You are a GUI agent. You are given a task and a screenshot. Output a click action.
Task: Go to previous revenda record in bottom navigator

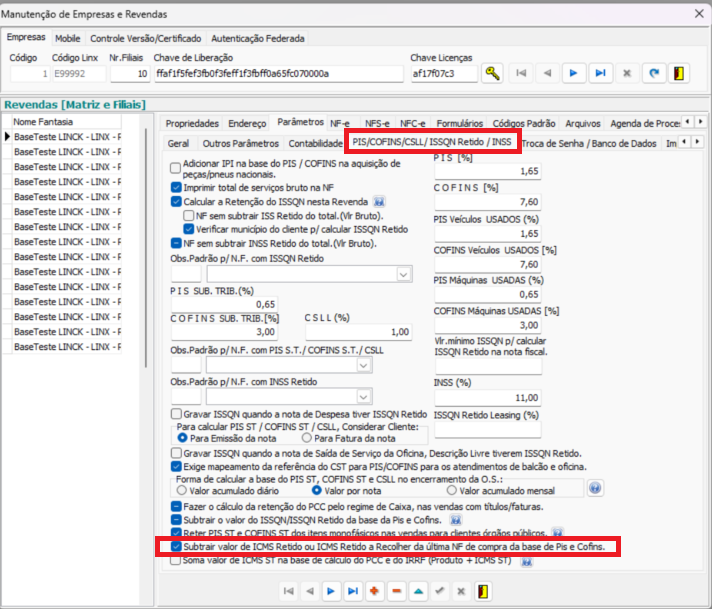pyautogui.click(x=310, y=591)
